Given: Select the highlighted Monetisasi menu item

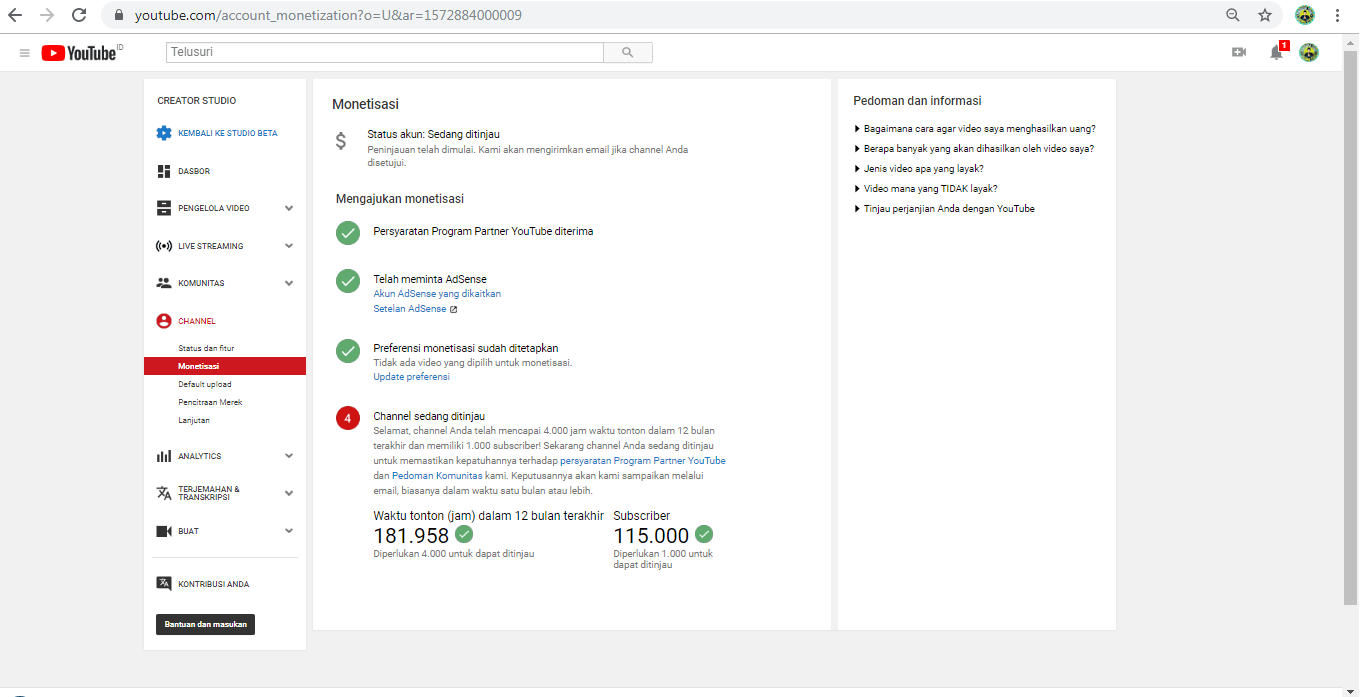Looking at the screenshot, I should [225, 366].
